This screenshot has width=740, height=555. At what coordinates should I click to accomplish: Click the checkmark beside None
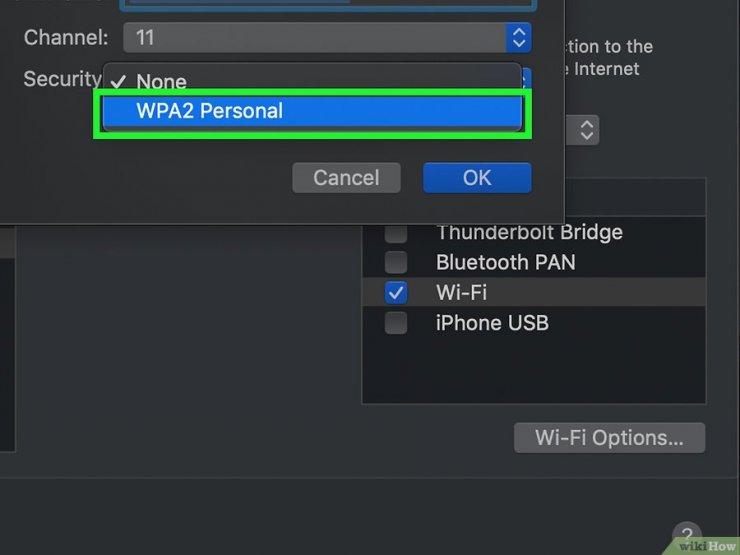pyautogui.click(x=118, y=82)
